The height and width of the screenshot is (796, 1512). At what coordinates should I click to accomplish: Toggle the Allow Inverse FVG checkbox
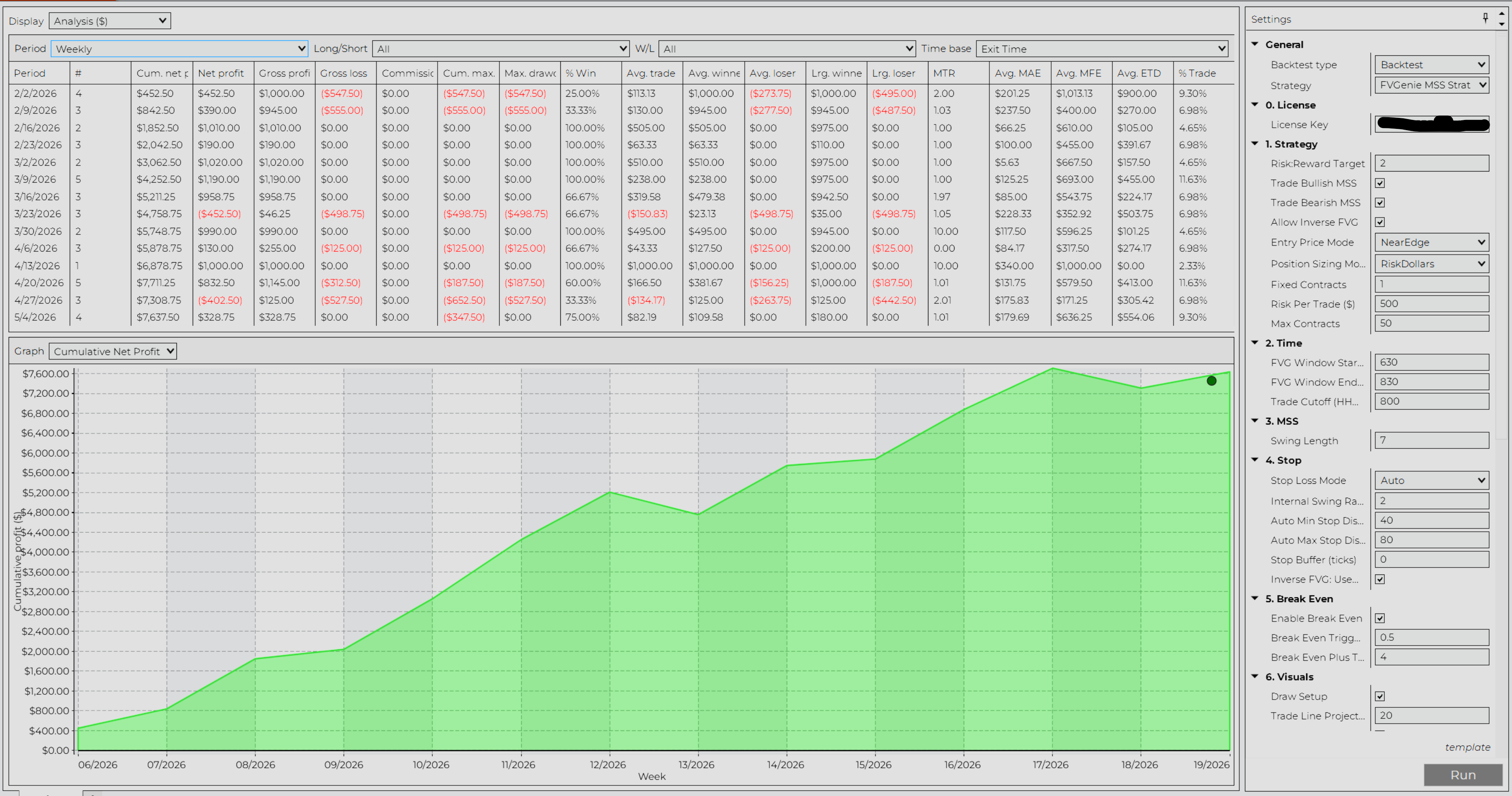click(x=1380, y=222)
